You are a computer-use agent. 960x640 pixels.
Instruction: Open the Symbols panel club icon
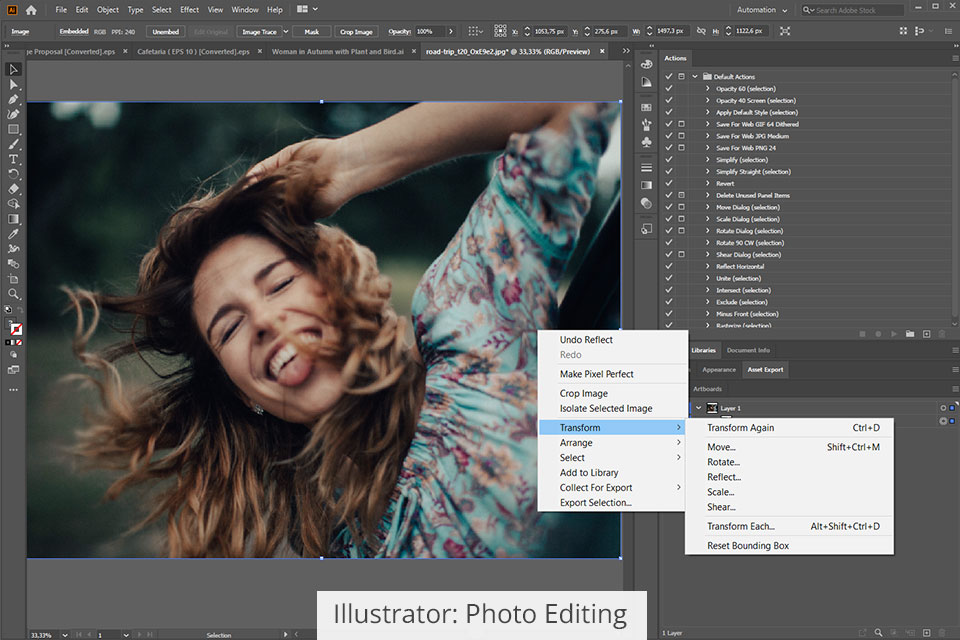pos(647,142)
